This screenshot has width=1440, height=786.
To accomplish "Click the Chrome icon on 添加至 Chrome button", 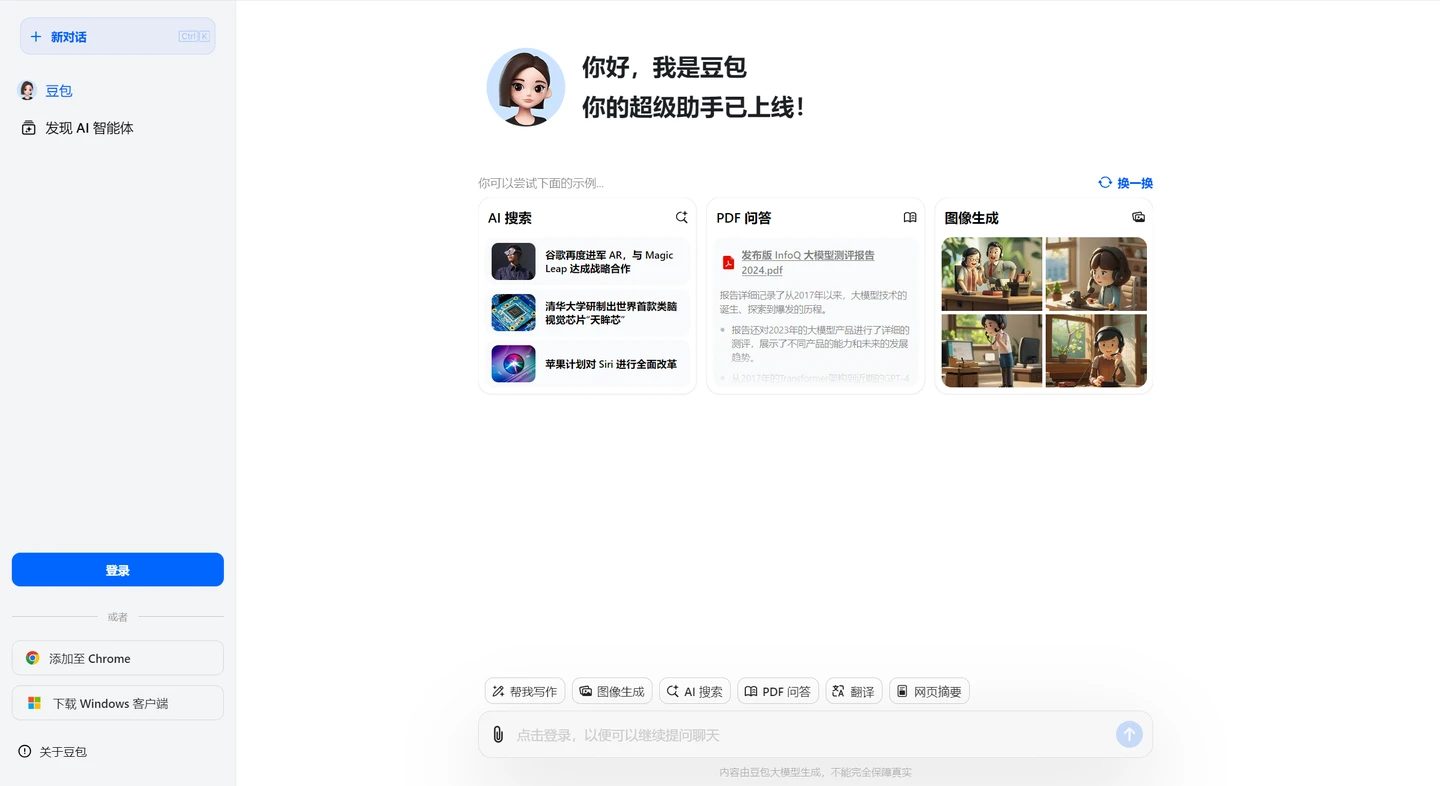I will 31,658.
